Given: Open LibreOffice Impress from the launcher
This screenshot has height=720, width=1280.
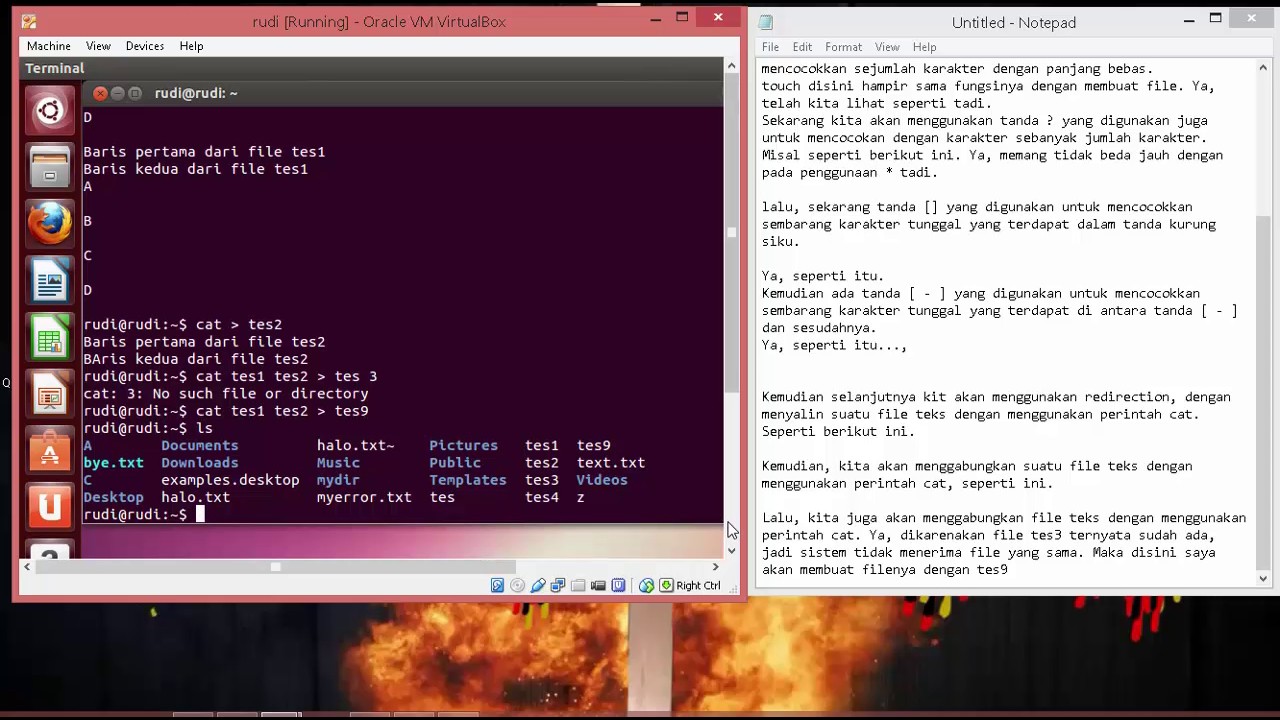Looking at the screenshot, I should coord(50,395).
